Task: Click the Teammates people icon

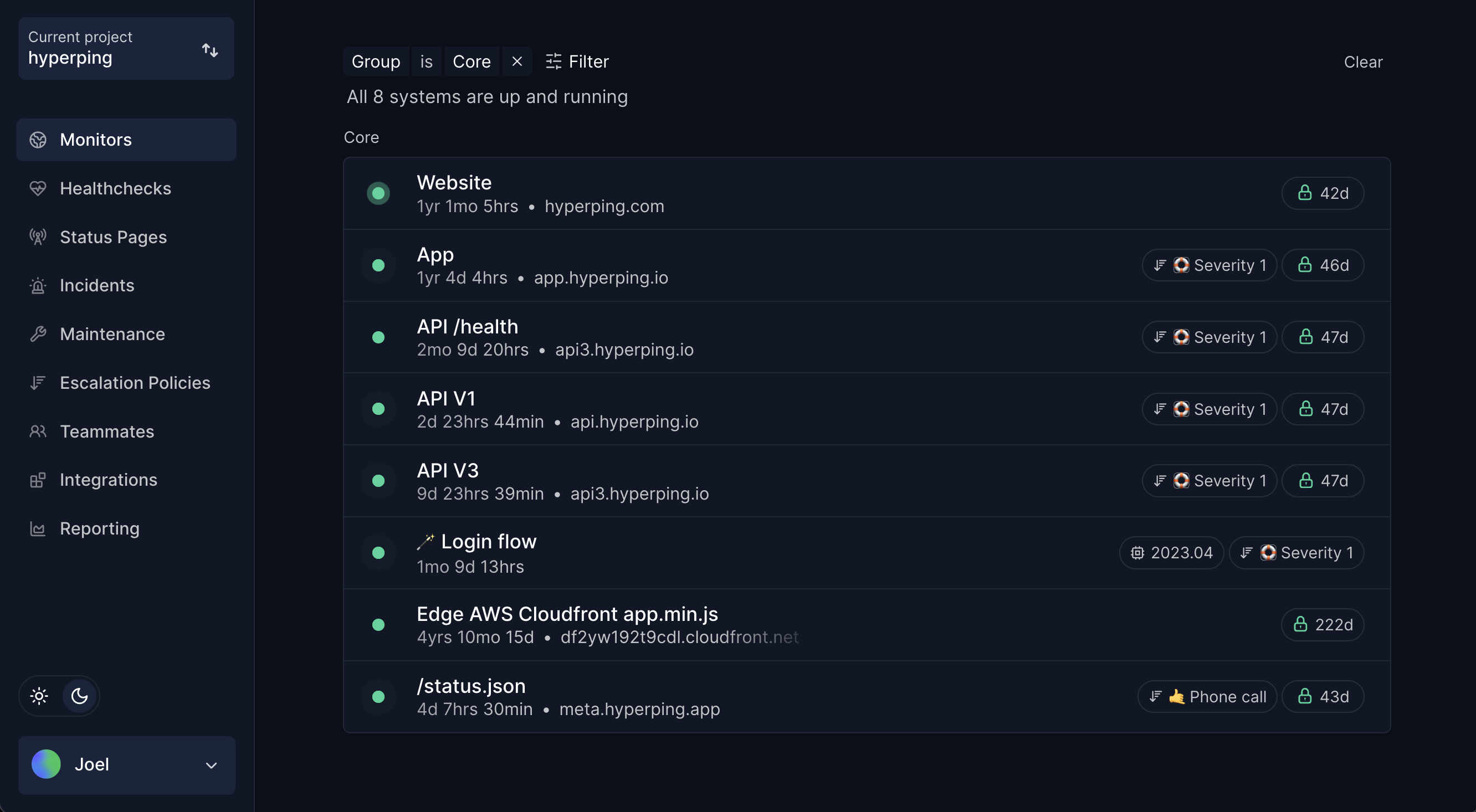Action: point(38,431)
